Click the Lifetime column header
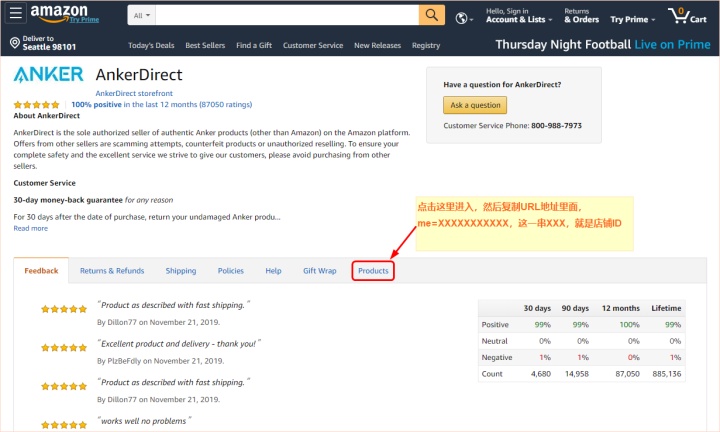720x432 pixels. pos(666,308)
